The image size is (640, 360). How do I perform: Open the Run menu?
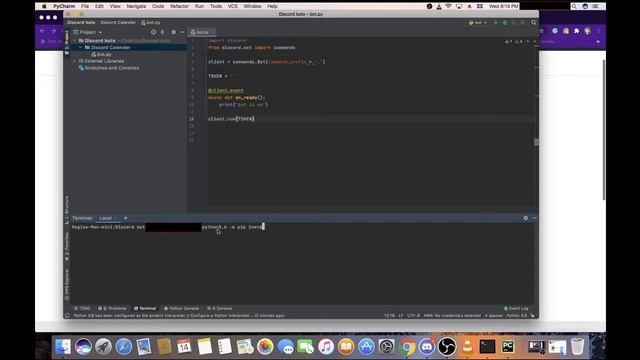(199, 6)
